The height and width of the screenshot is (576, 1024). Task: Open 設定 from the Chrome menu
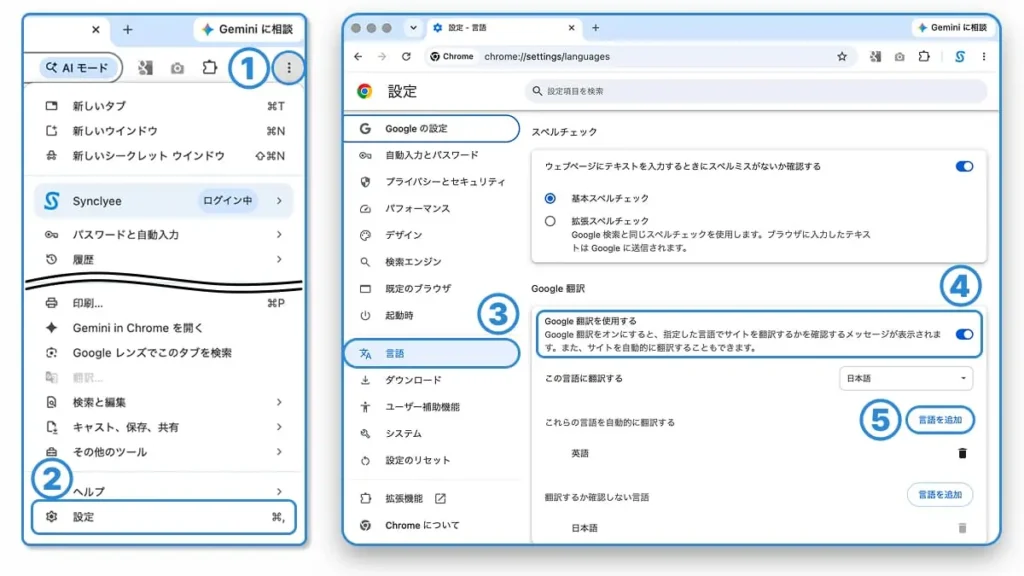[164, 517]
